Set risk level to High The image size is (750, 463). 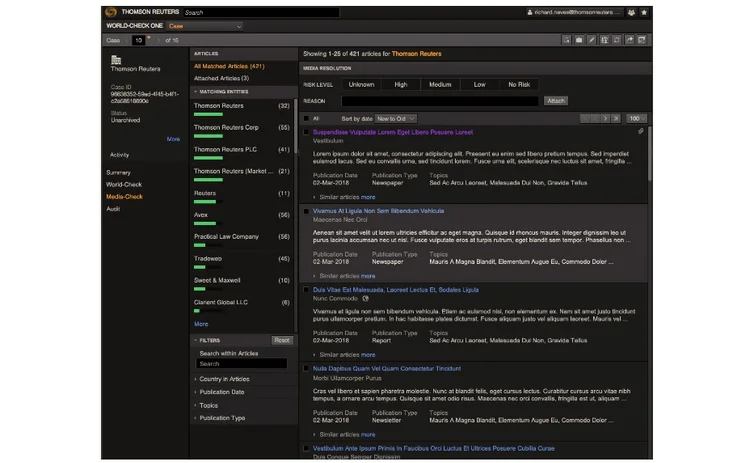click(x=401, y=84)
